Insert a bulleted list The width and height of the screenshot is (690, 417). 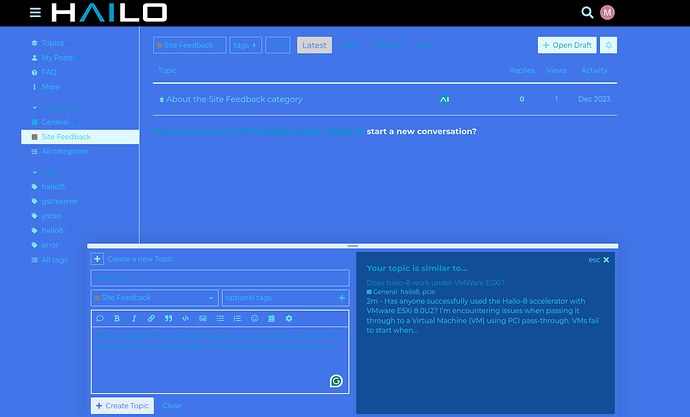click(220, 318)
